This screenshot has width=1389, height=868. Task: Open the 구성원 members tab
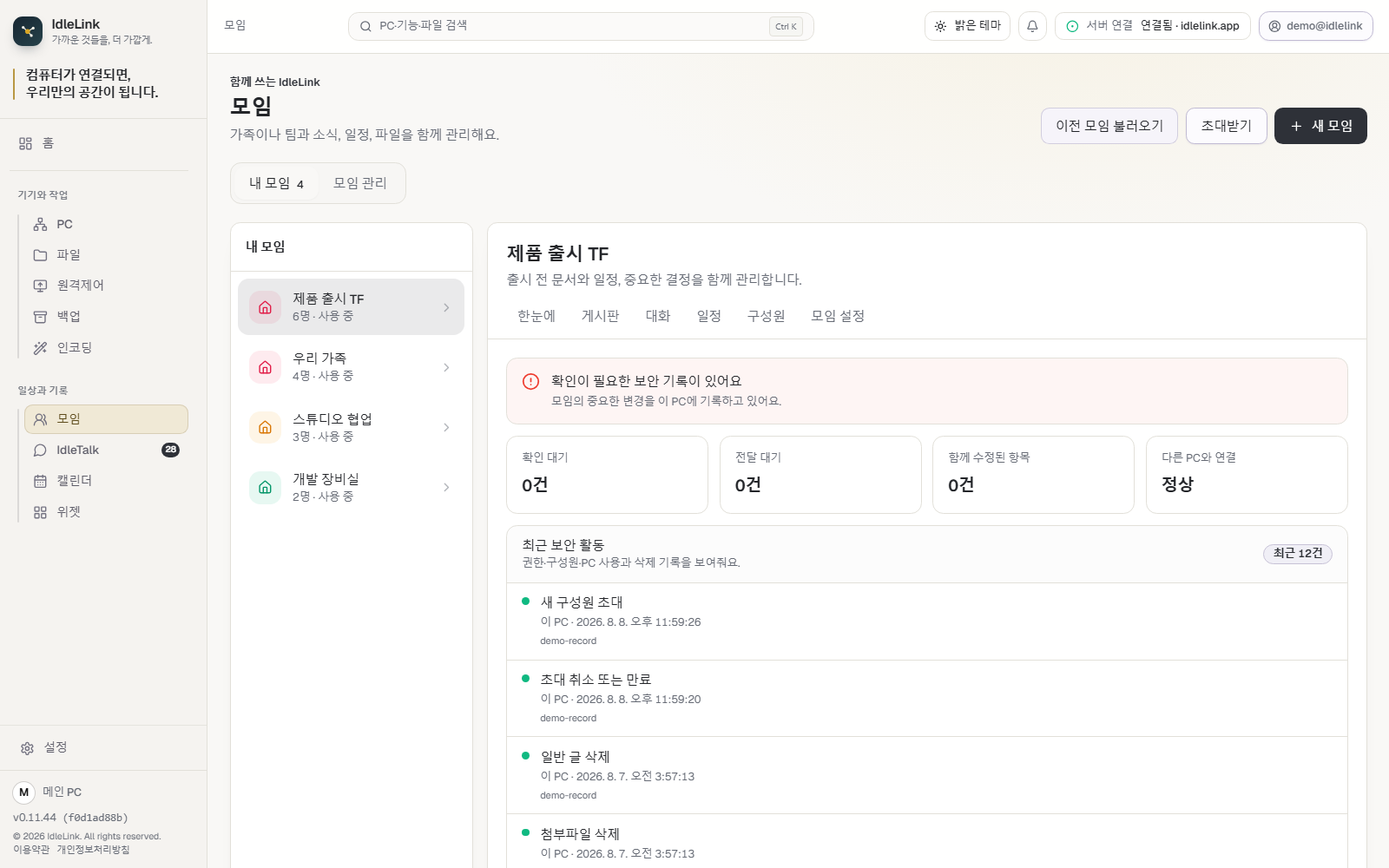point(766,316)
